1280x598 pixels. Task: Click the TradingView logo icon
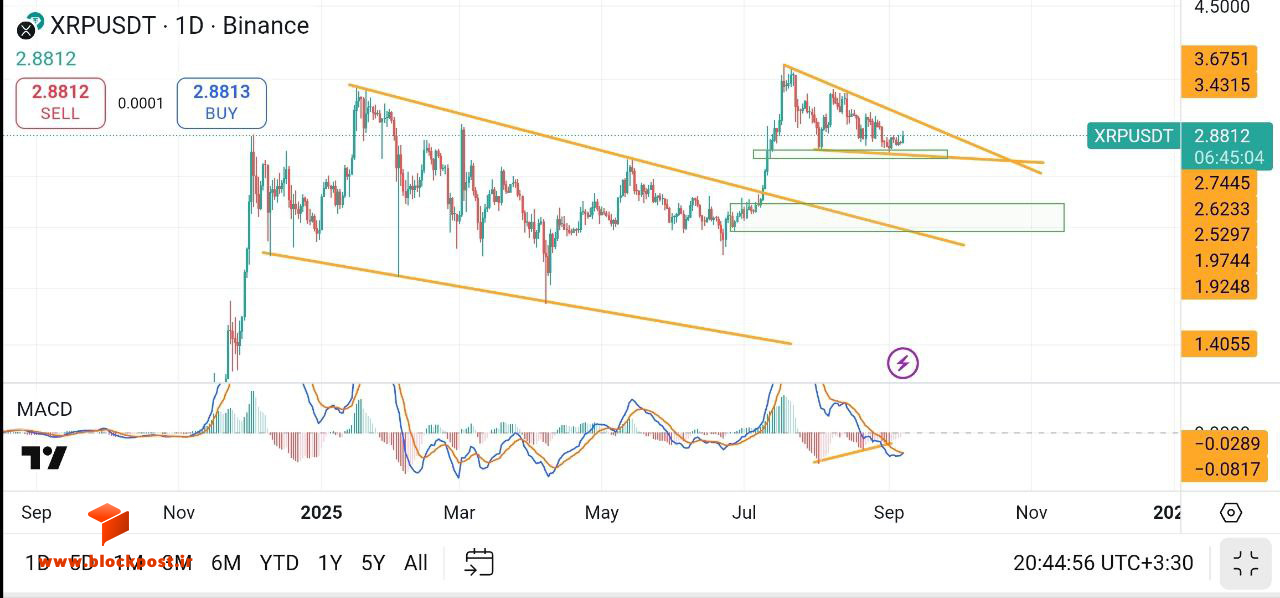point(44,458)
